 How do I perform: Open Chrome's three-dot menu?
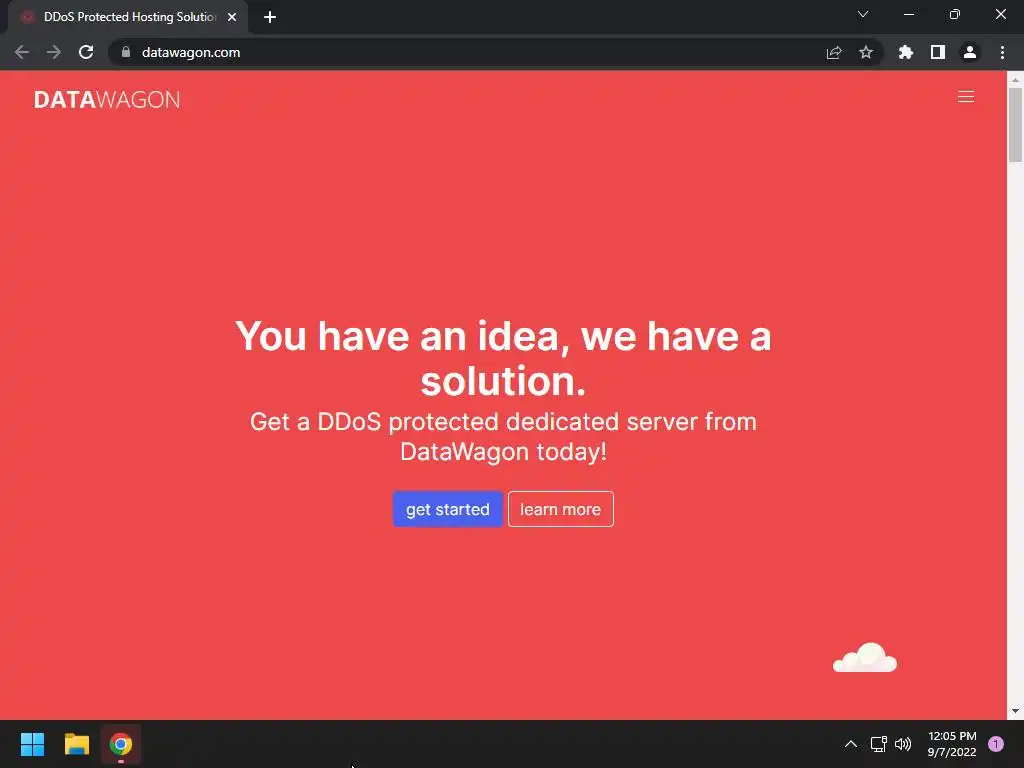tap(1002, 52)
